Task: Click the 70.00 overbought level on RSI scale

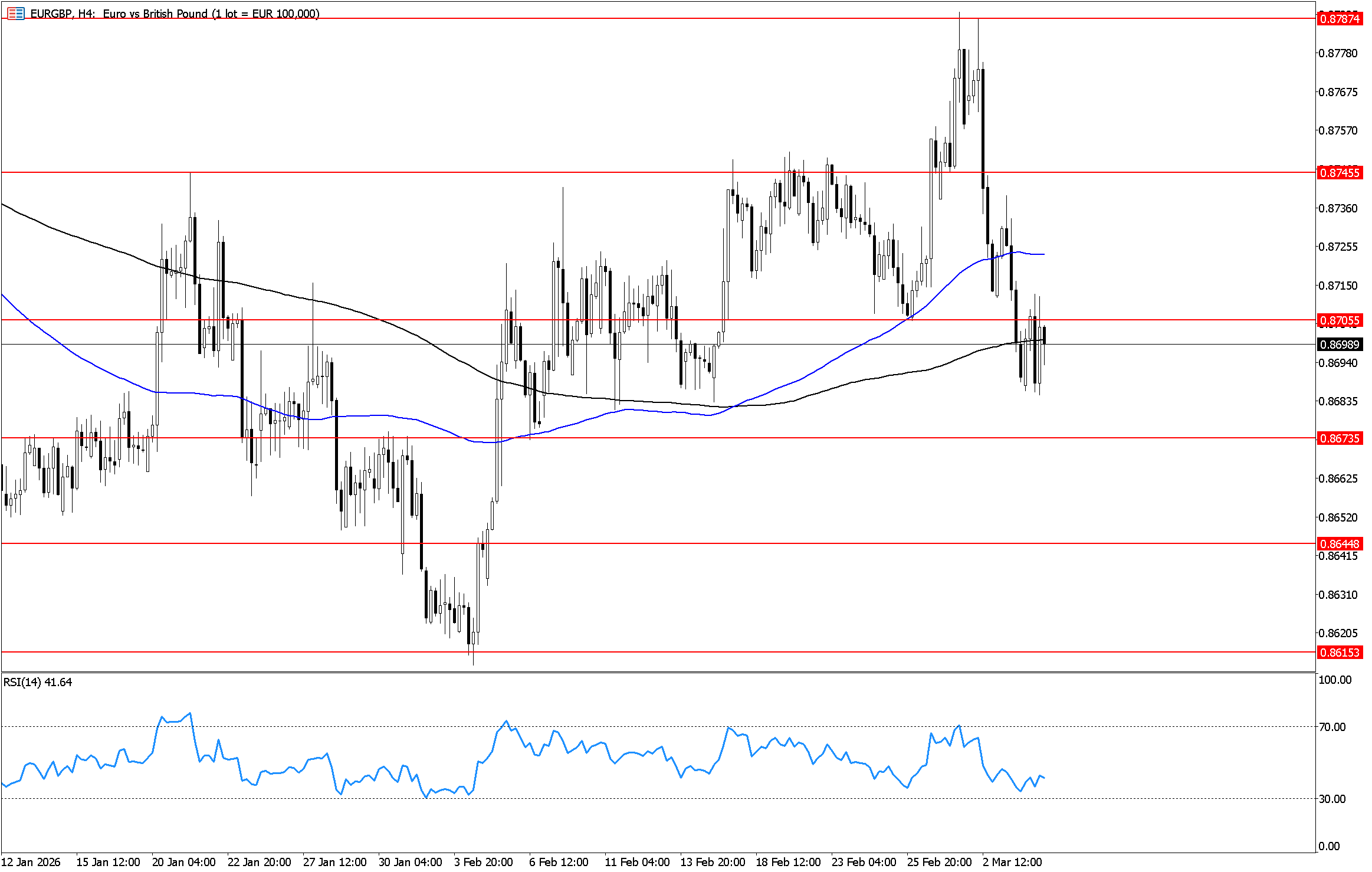Action: point(1332,727)
